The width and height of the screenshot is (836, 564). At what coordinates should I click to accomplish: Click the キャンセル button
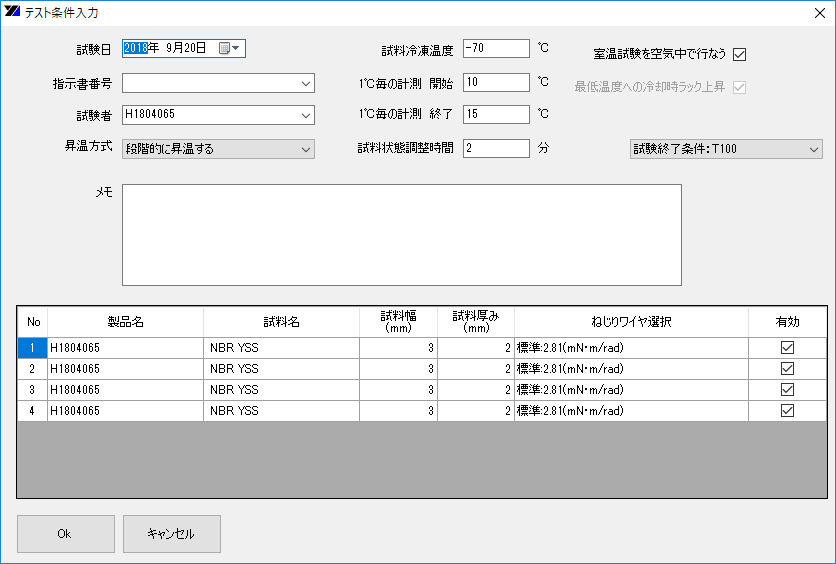point(171,534)
